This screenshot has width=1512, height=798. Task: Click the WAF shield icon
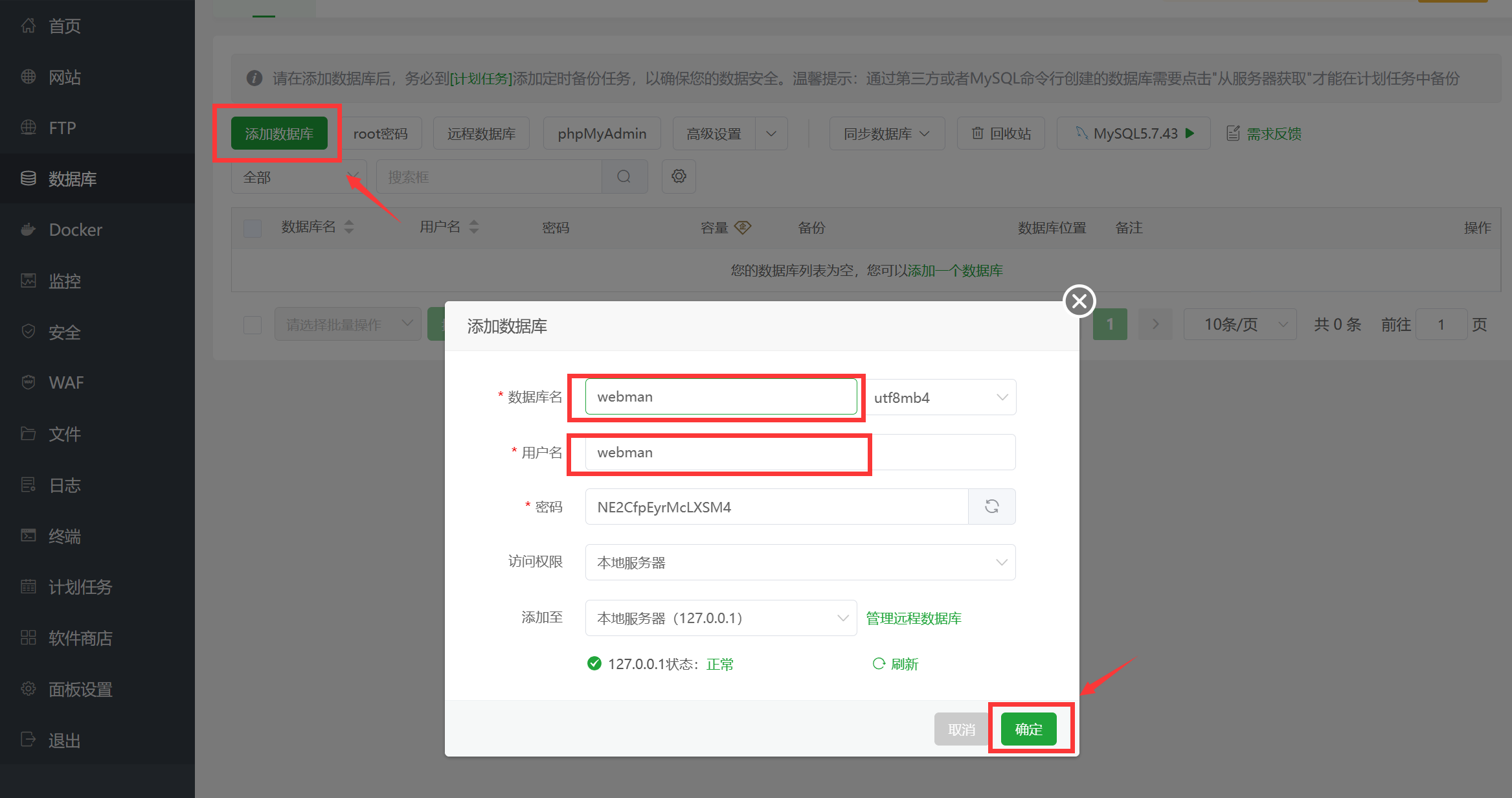coord(28,382)
